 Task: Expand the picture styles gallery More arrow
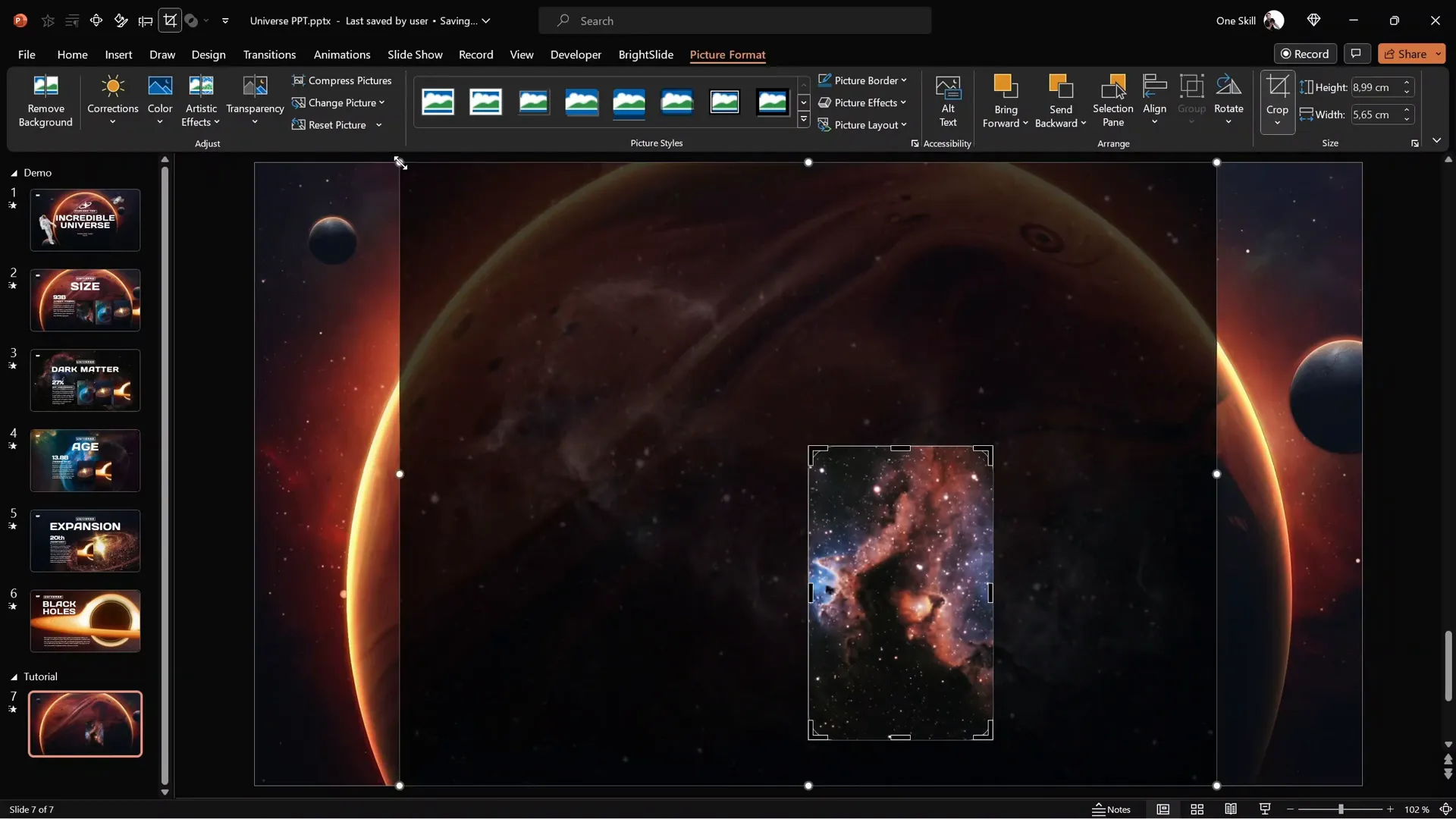[x=803, y=119]
